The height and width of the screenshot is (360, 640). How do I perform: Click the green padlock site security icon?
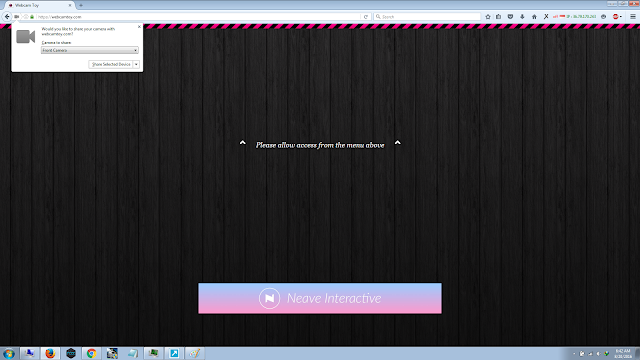click(32, 17)
